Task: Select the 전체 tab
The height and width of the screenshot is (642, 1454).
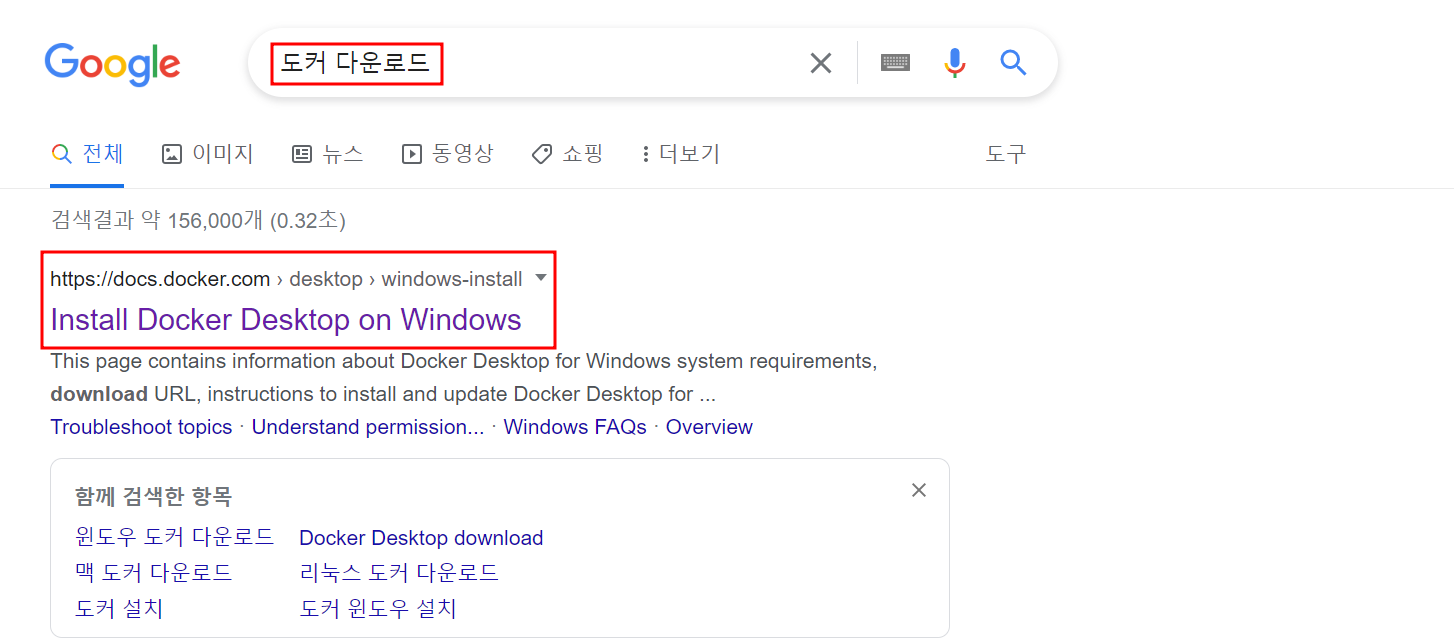Action: click(87, 154)
